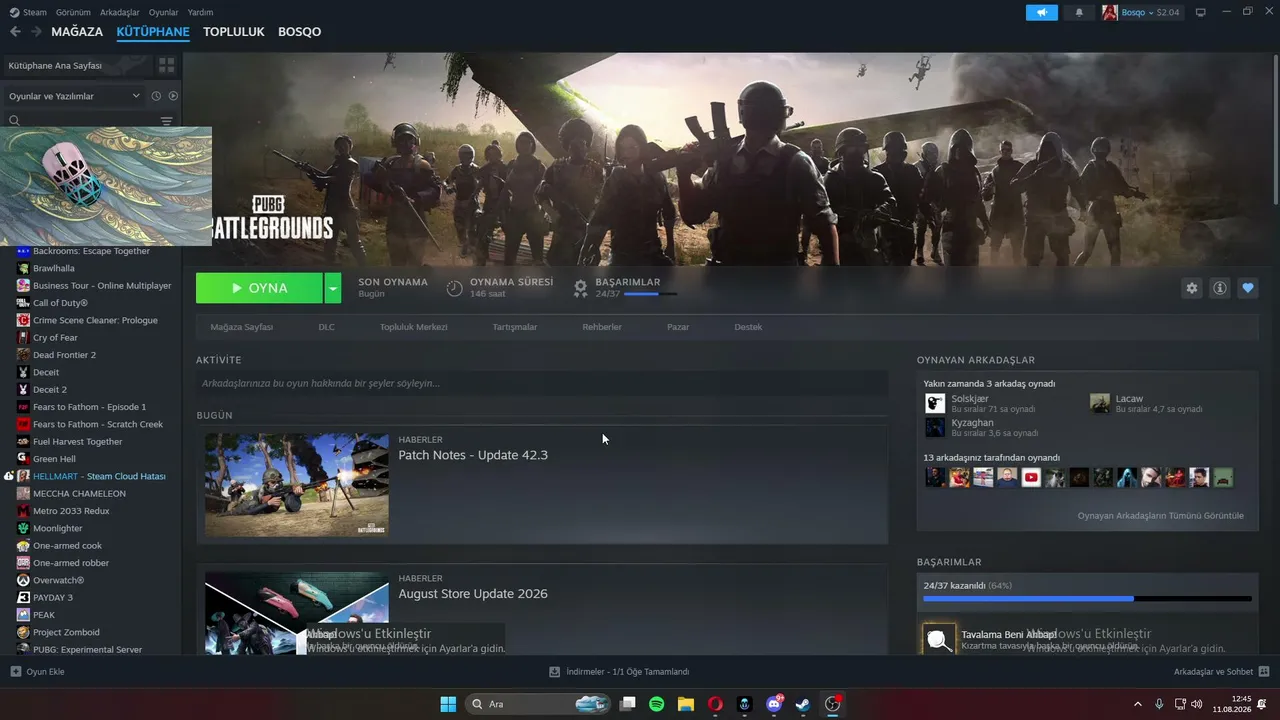Viewport: 1280px width, 720px height.
Task: Open Windows Start menu
Action: click(x=448, y=704)
